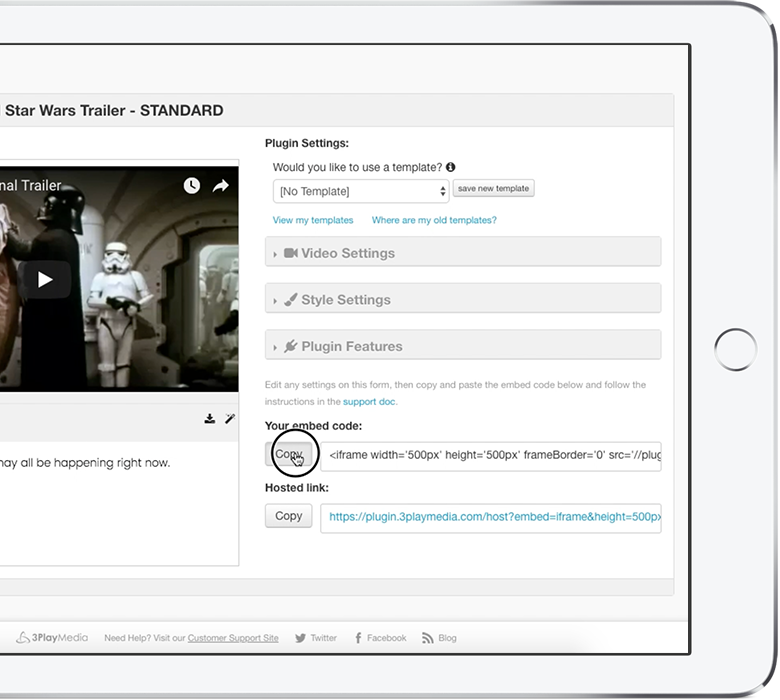Screen dimensions: 780x700
Task: Click the iframe embed code field
Action: tap(491, 456)
